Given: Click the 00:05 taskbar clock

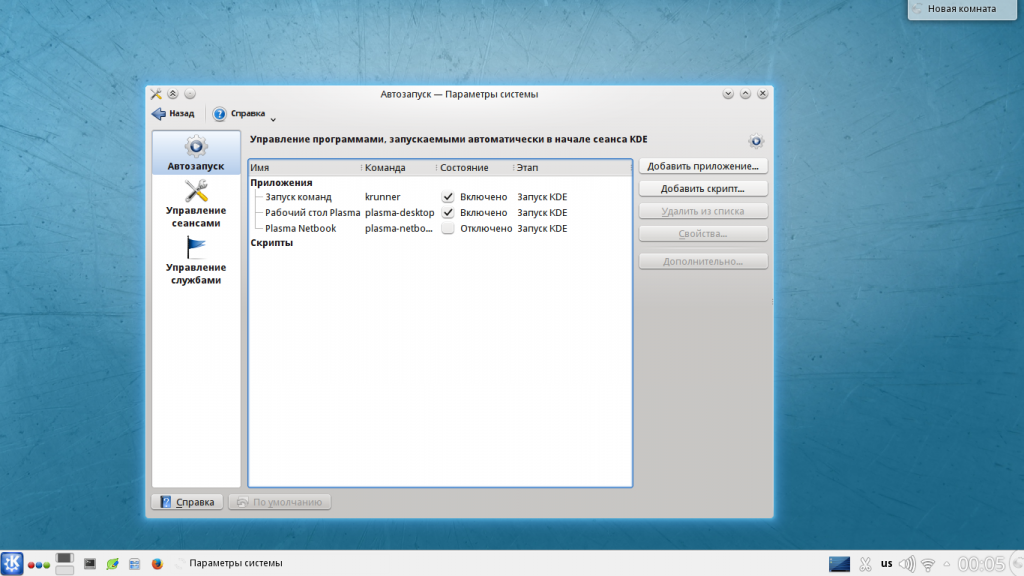Looking at the screenshot, I should click(x=982, y=564).
